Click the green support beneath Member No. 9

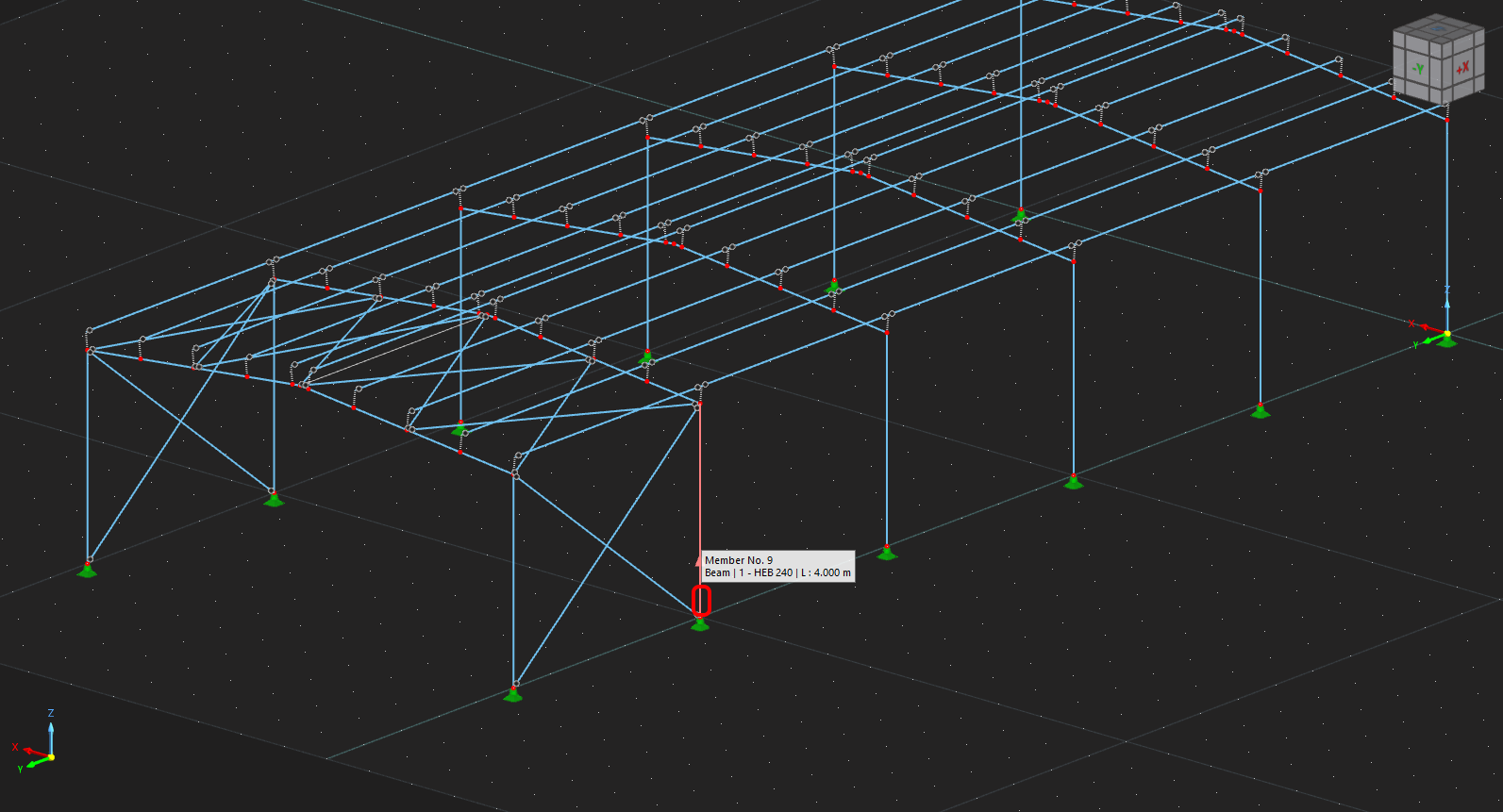[700, 624]
